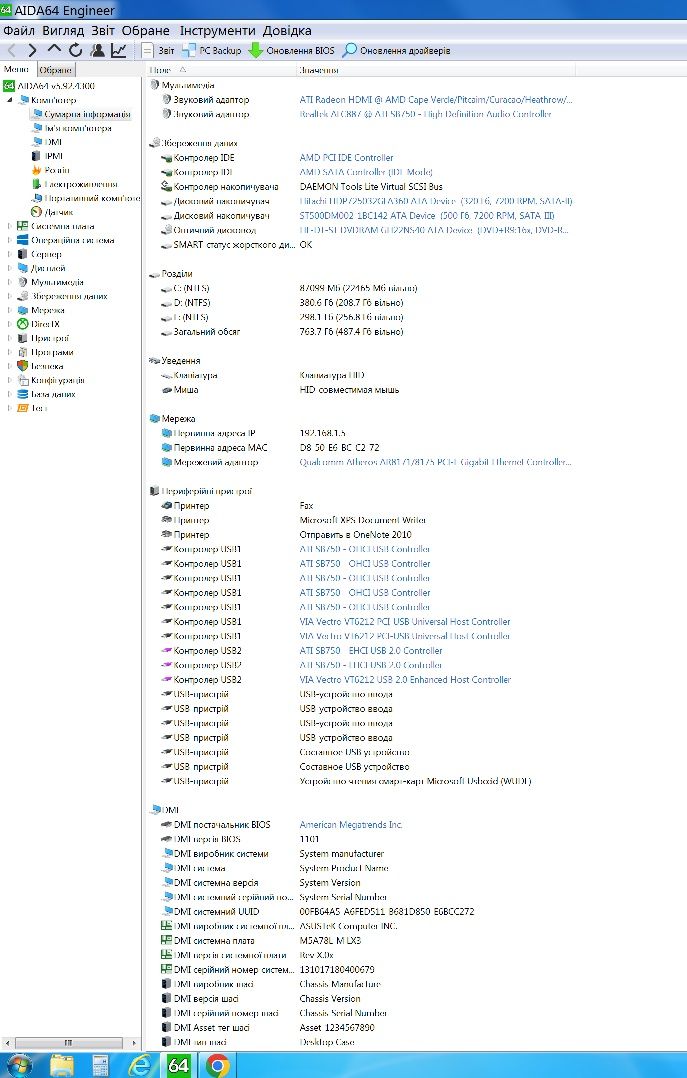
Task: Open the Qualcomm Atheros network adapter link
Action: point(435,462)
